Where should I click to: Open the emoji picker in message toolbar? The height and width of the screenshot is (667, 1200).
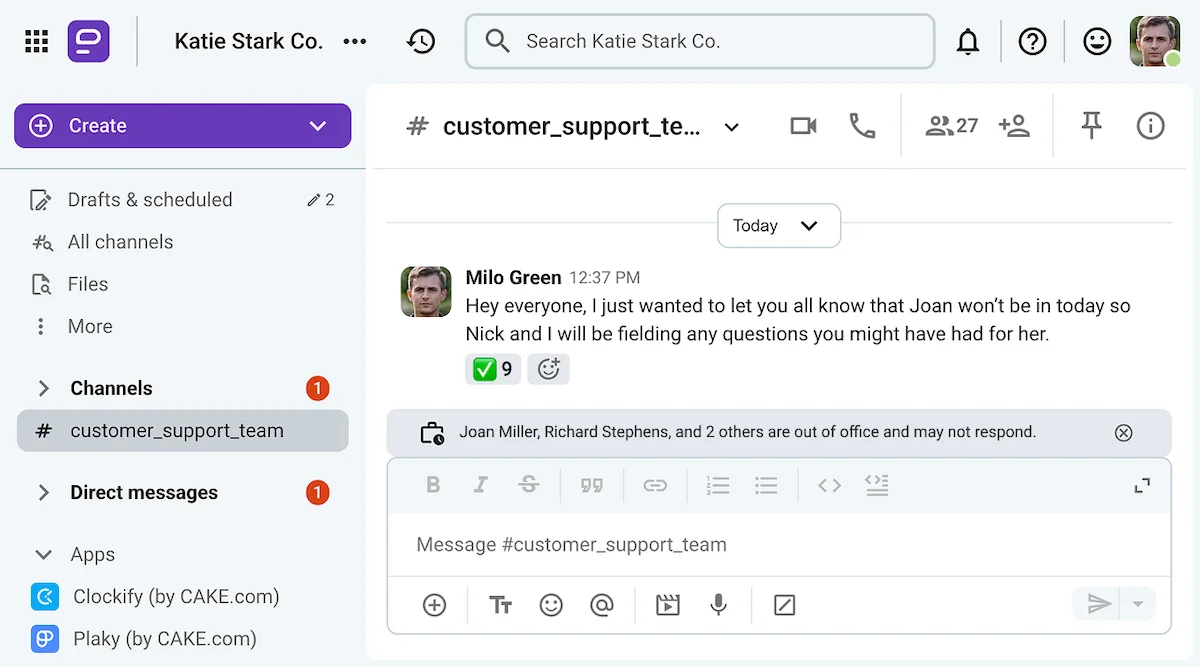click(551, 605)
